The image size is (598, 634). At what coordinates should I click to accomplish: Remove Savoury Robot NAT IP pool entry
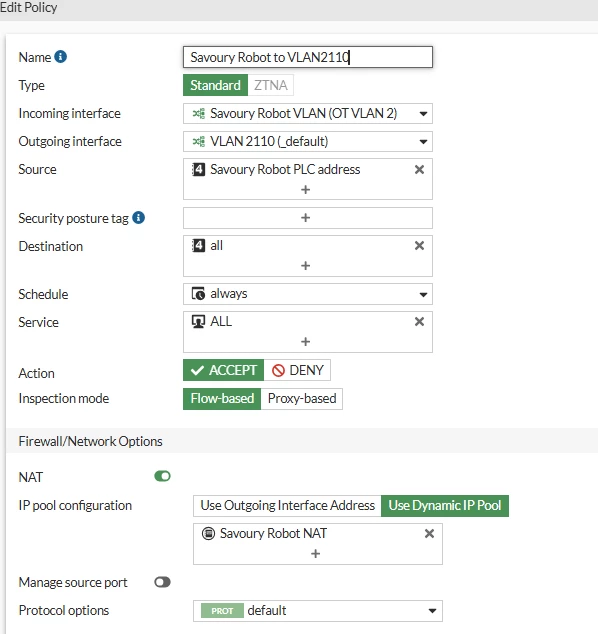tap(429, 533)
